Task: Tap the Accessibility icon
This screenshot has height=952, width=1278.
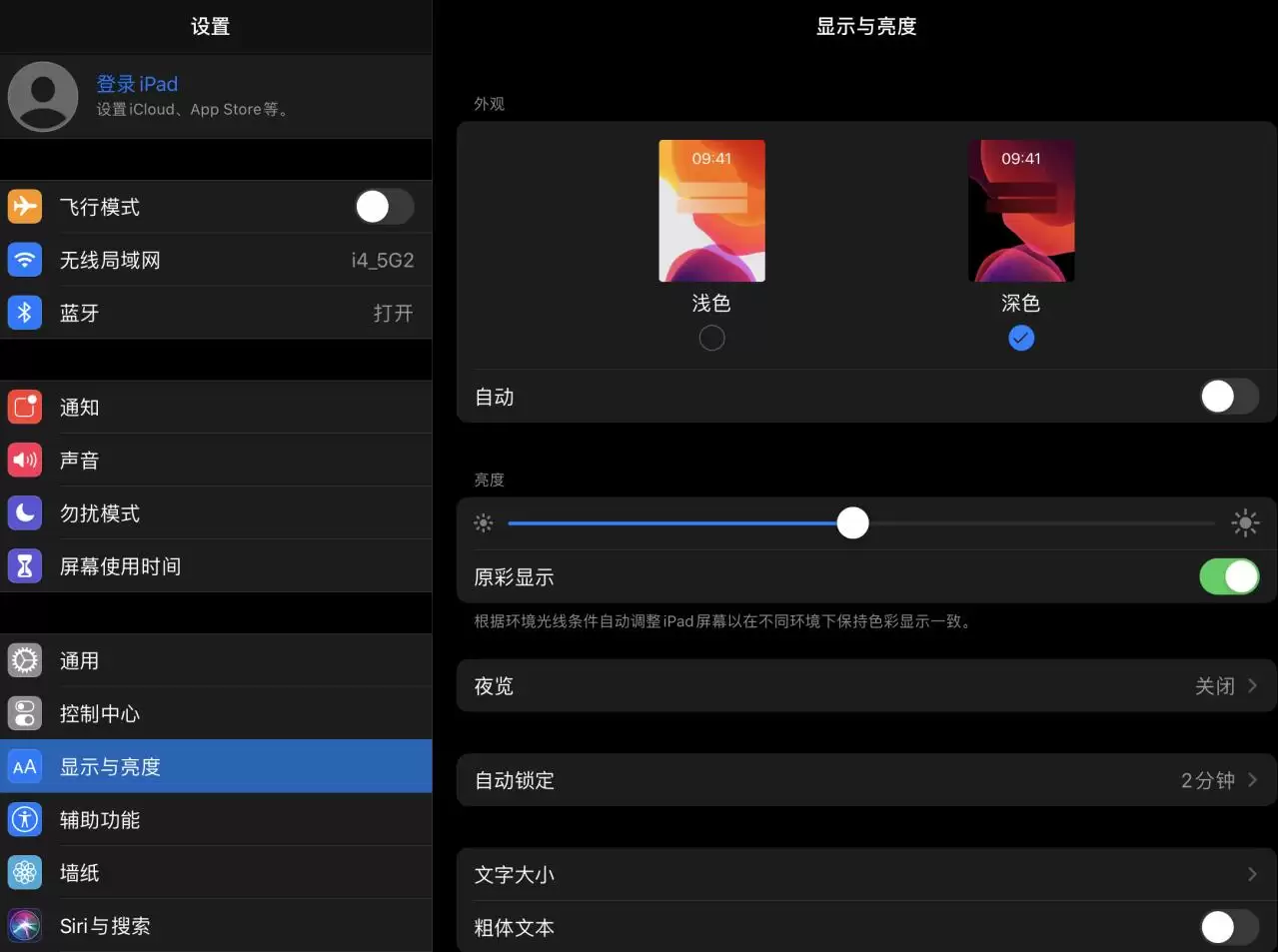Action: click(25, 819)
